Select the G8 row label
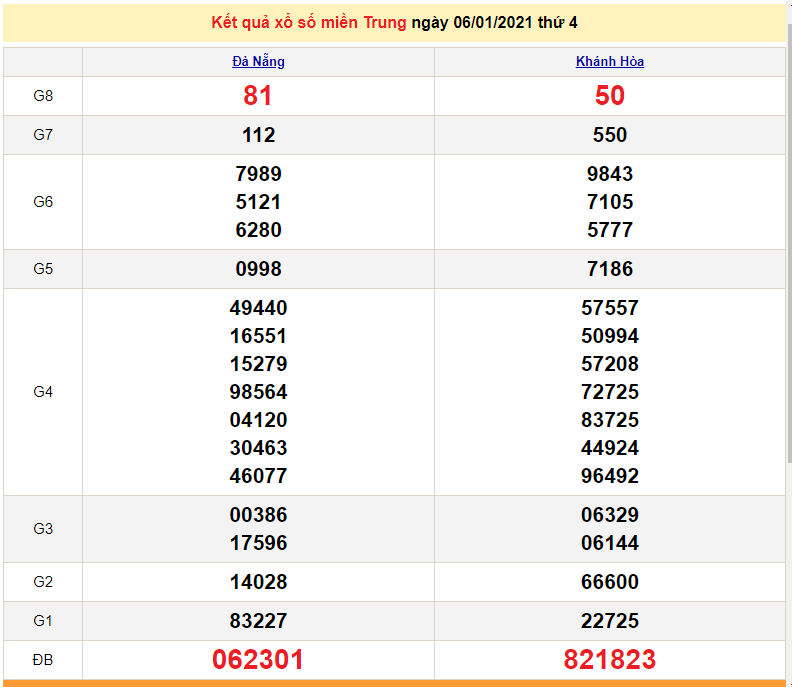This screenshot has width=792, height=687. [43, 96]
